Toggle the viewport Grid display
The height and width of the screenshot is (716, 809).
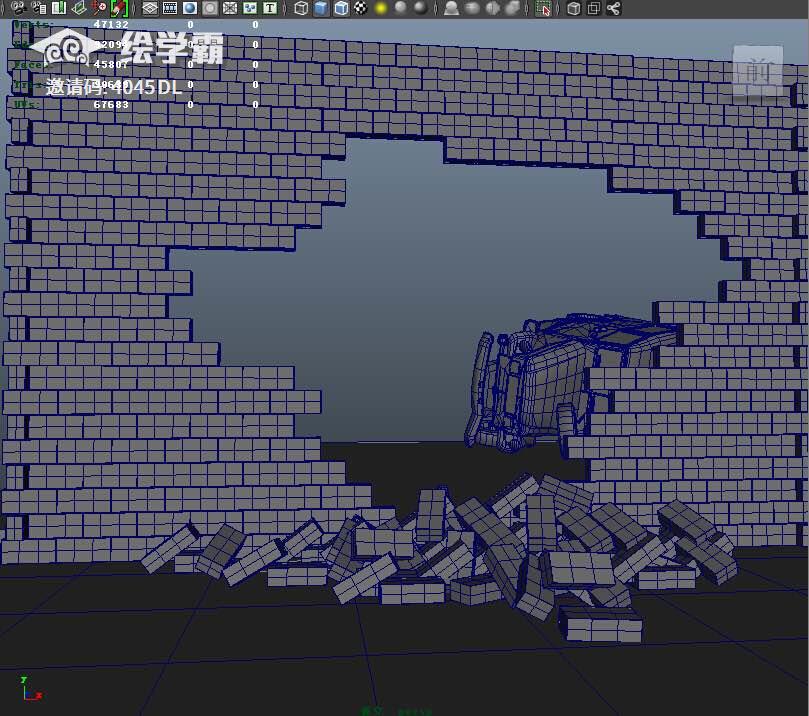pyautogui.click(x=150, y=8)
